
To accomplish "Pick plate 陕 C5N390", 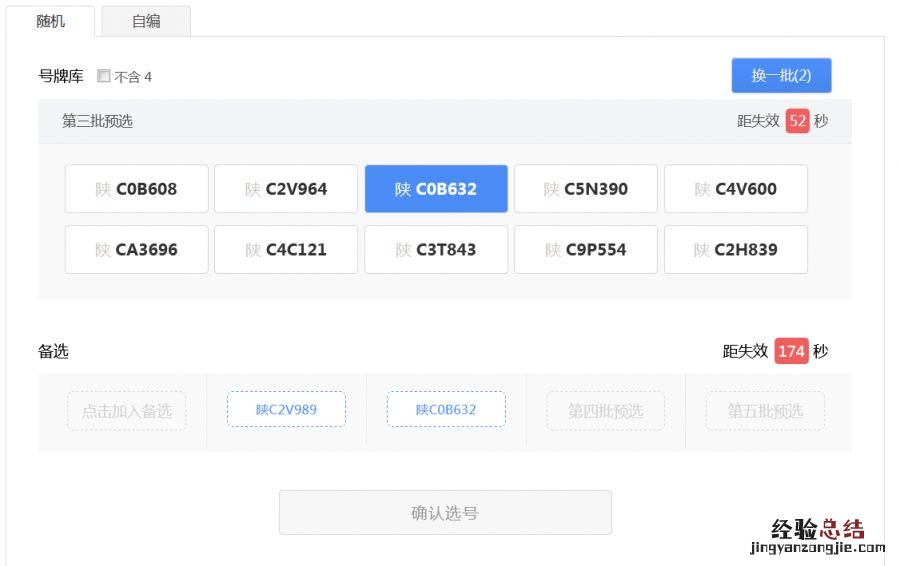I will 586,189.
